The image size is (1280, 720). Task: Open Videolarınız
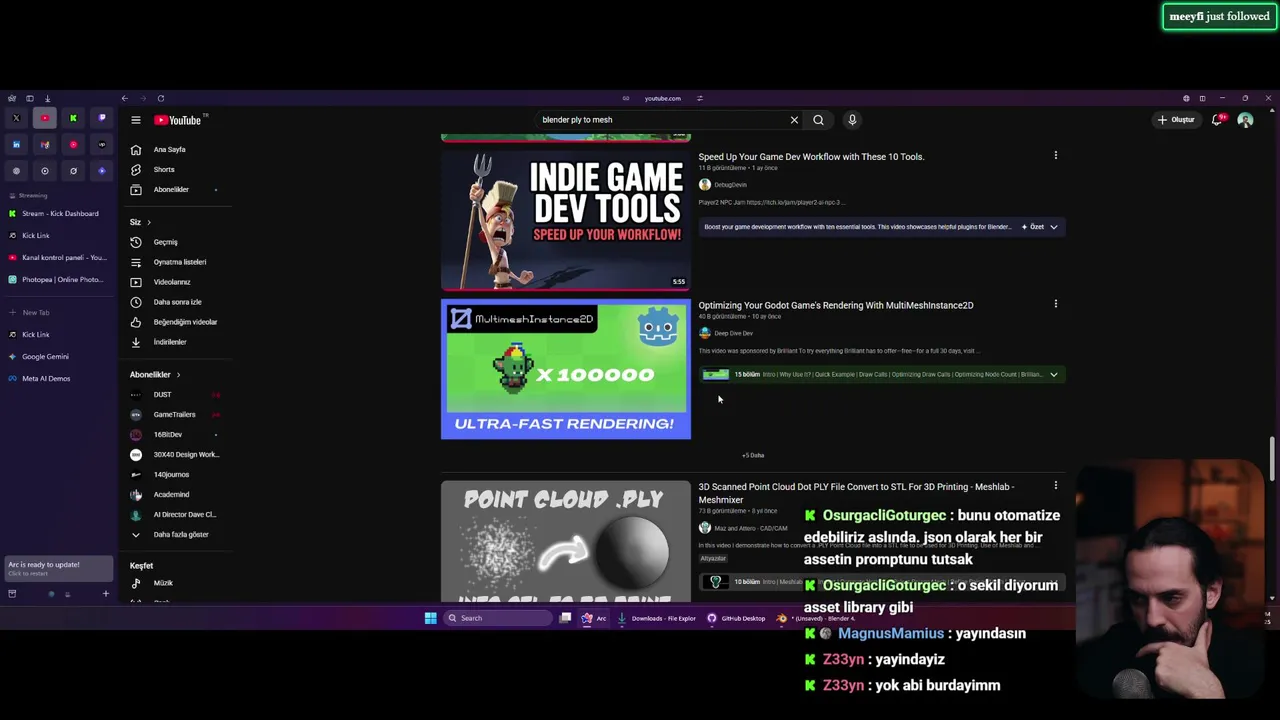point(174,282)
